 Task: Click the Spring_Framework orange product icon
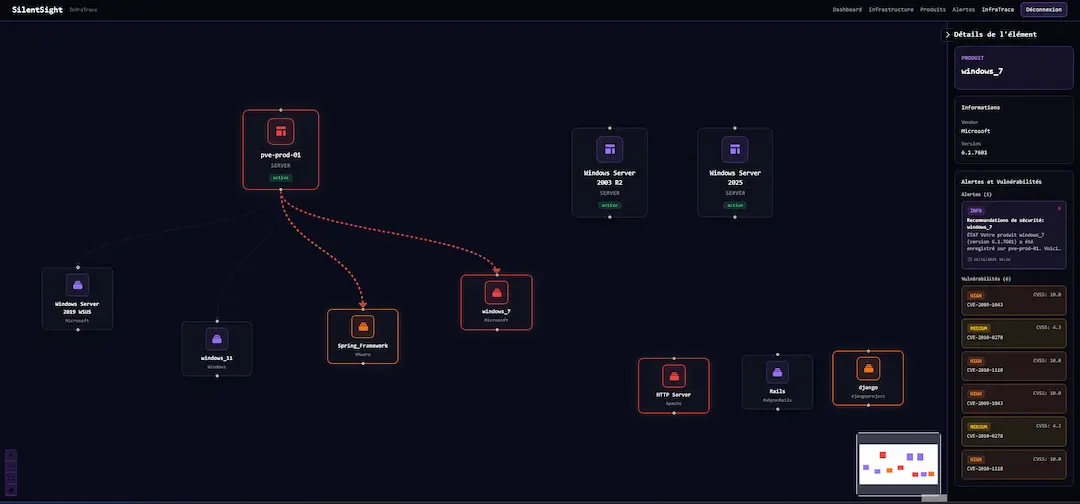[363, 326]
